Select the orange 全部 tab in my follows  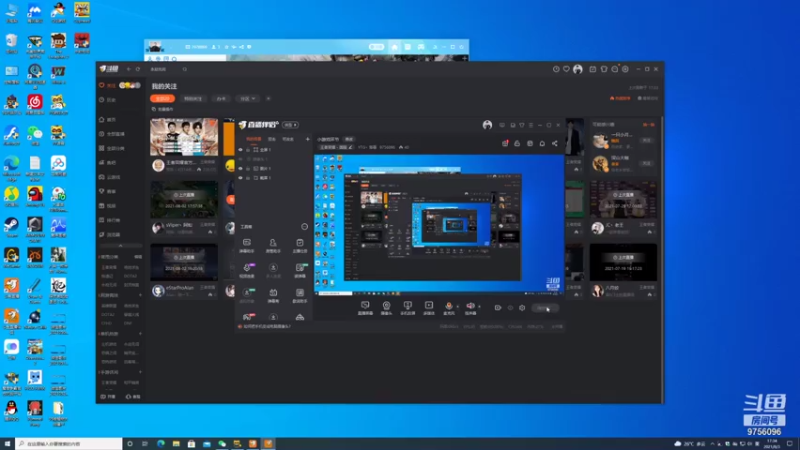coord(163,98)
